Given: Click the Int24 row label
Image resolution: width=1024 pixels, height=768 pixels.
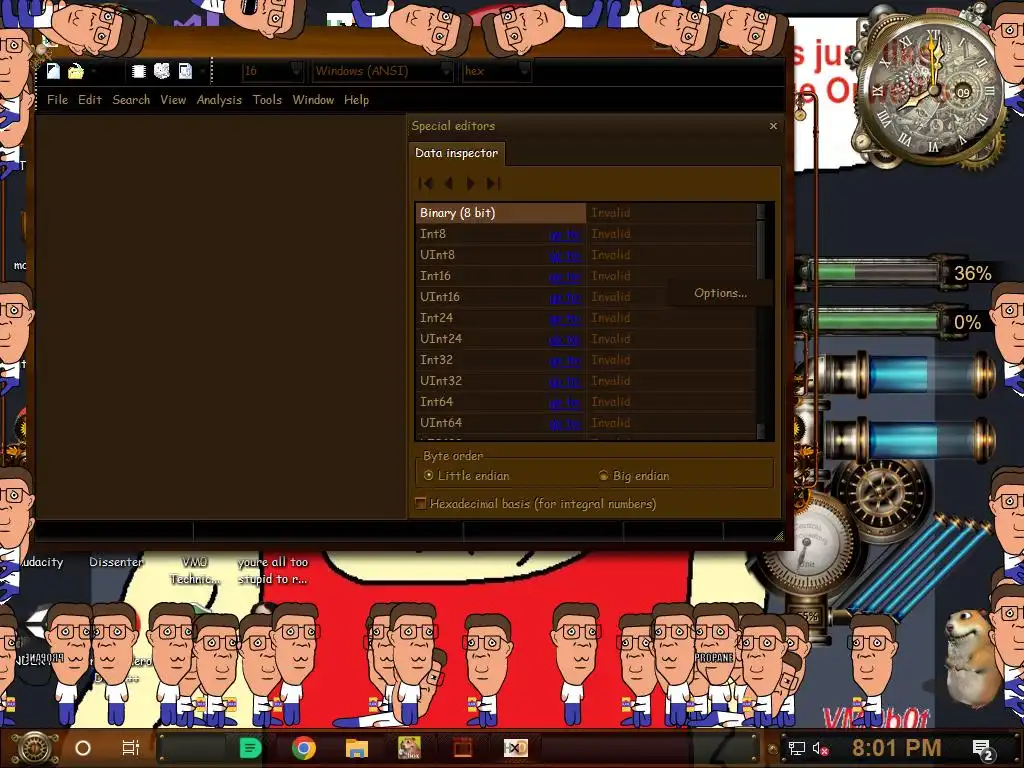Looking at the screenshot, I should point(436,318).
